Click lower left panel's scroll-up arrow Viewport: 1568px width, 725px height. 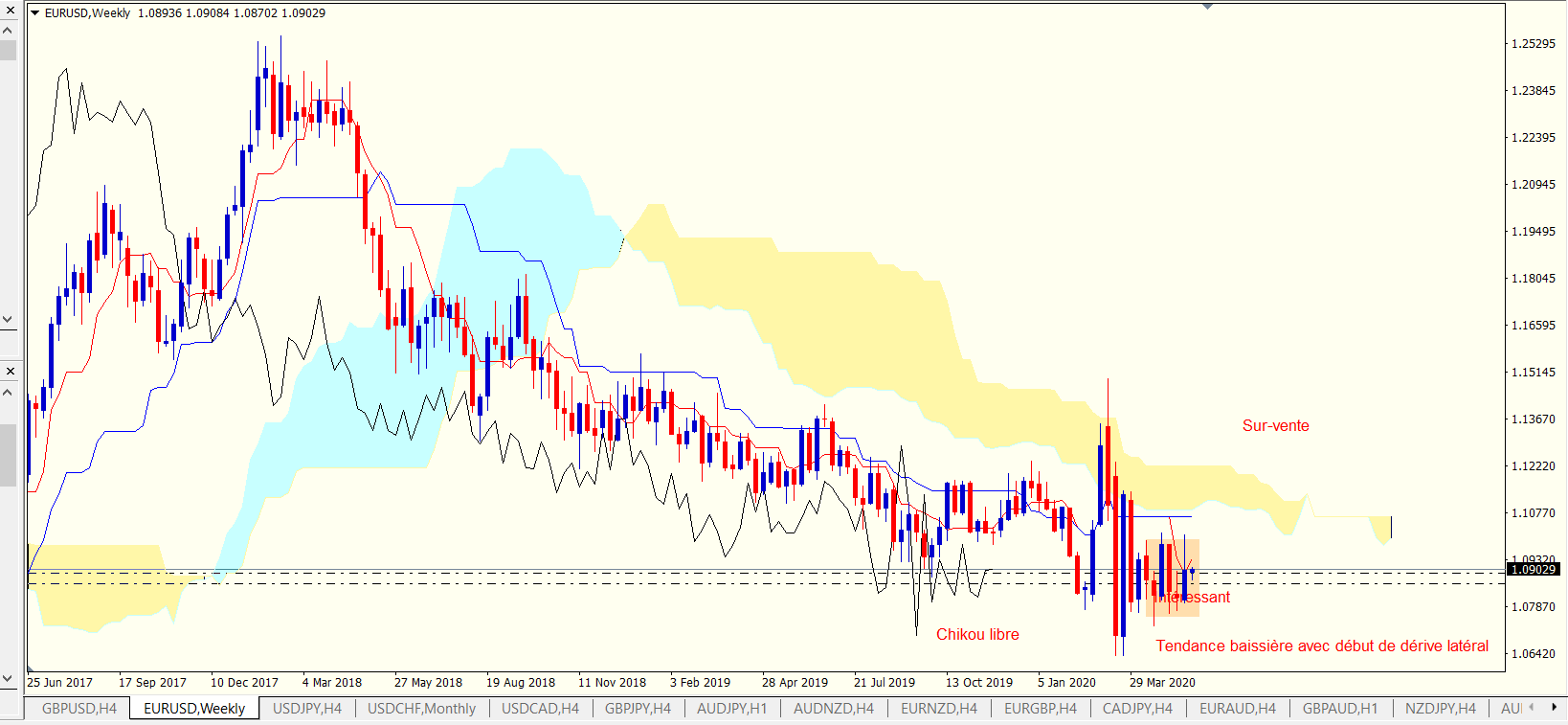click(x=9, y=393)
